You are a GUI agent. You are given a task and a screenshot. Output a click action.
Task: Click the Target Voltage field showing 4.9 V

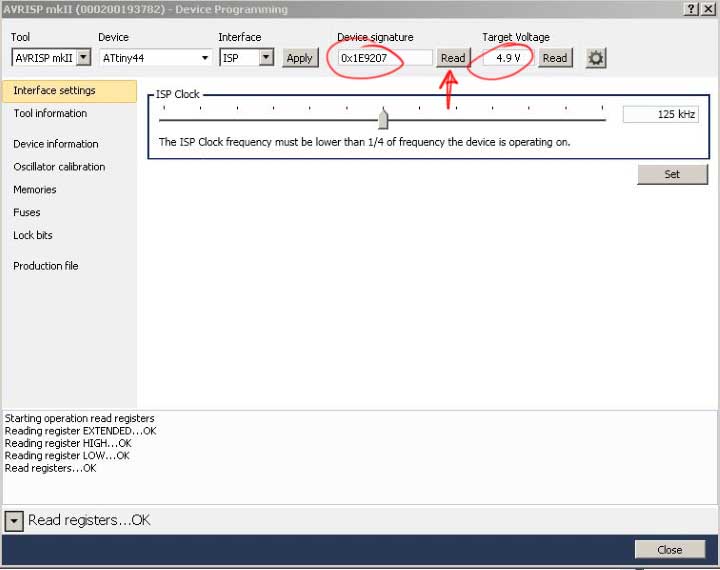point(508,58)
